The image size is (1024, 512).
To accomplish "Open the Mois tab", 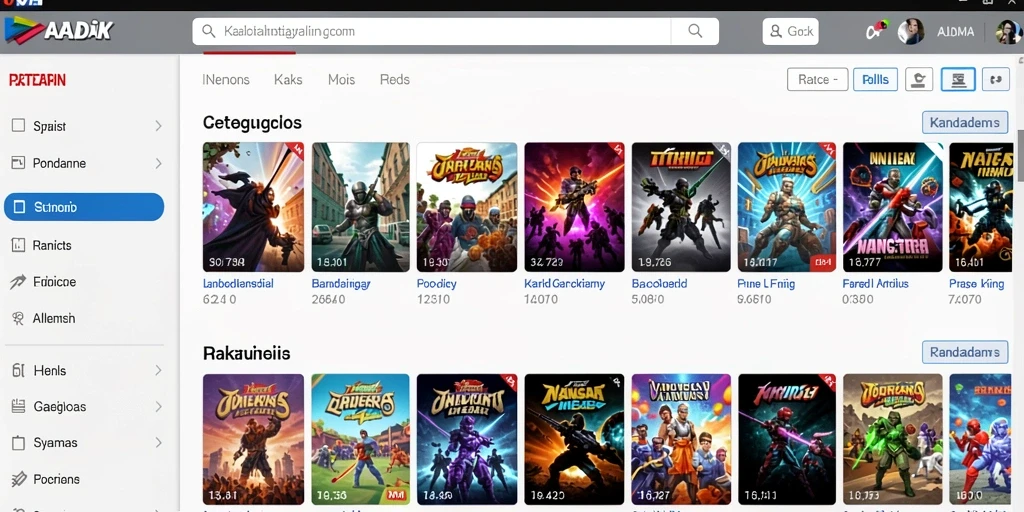I will pos(342,80).
